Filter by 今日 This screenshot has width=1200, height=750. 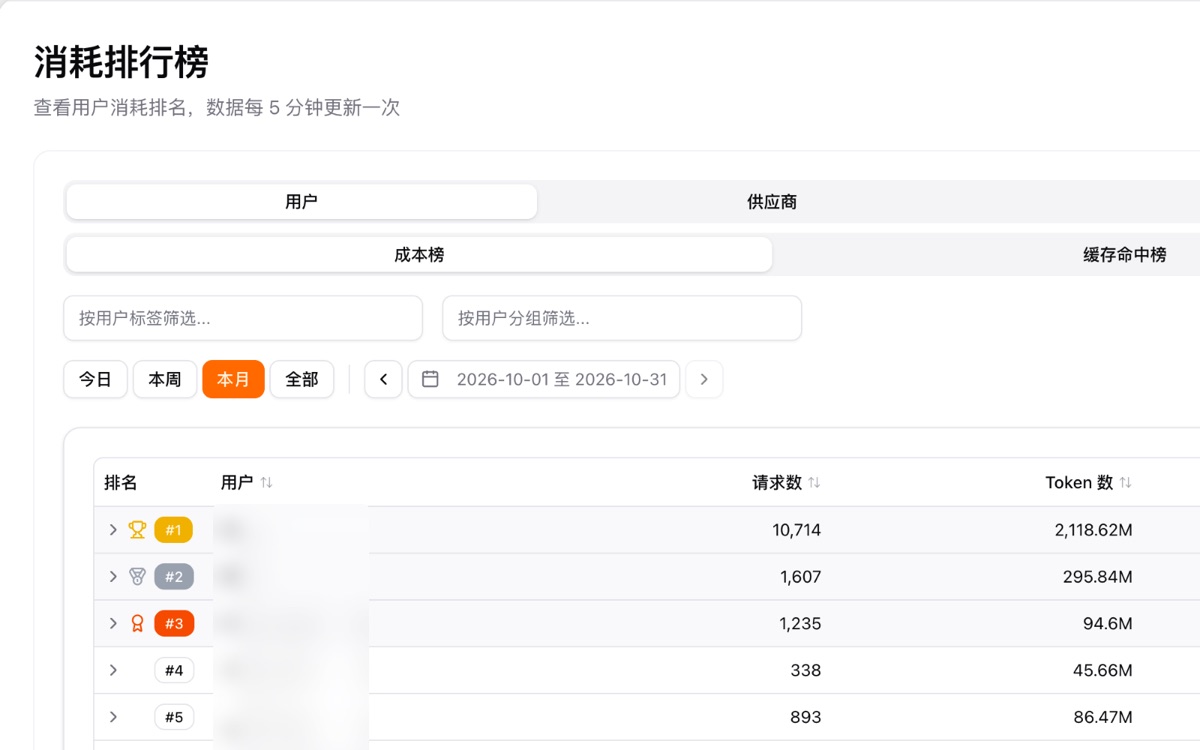(x=95, y=379)
